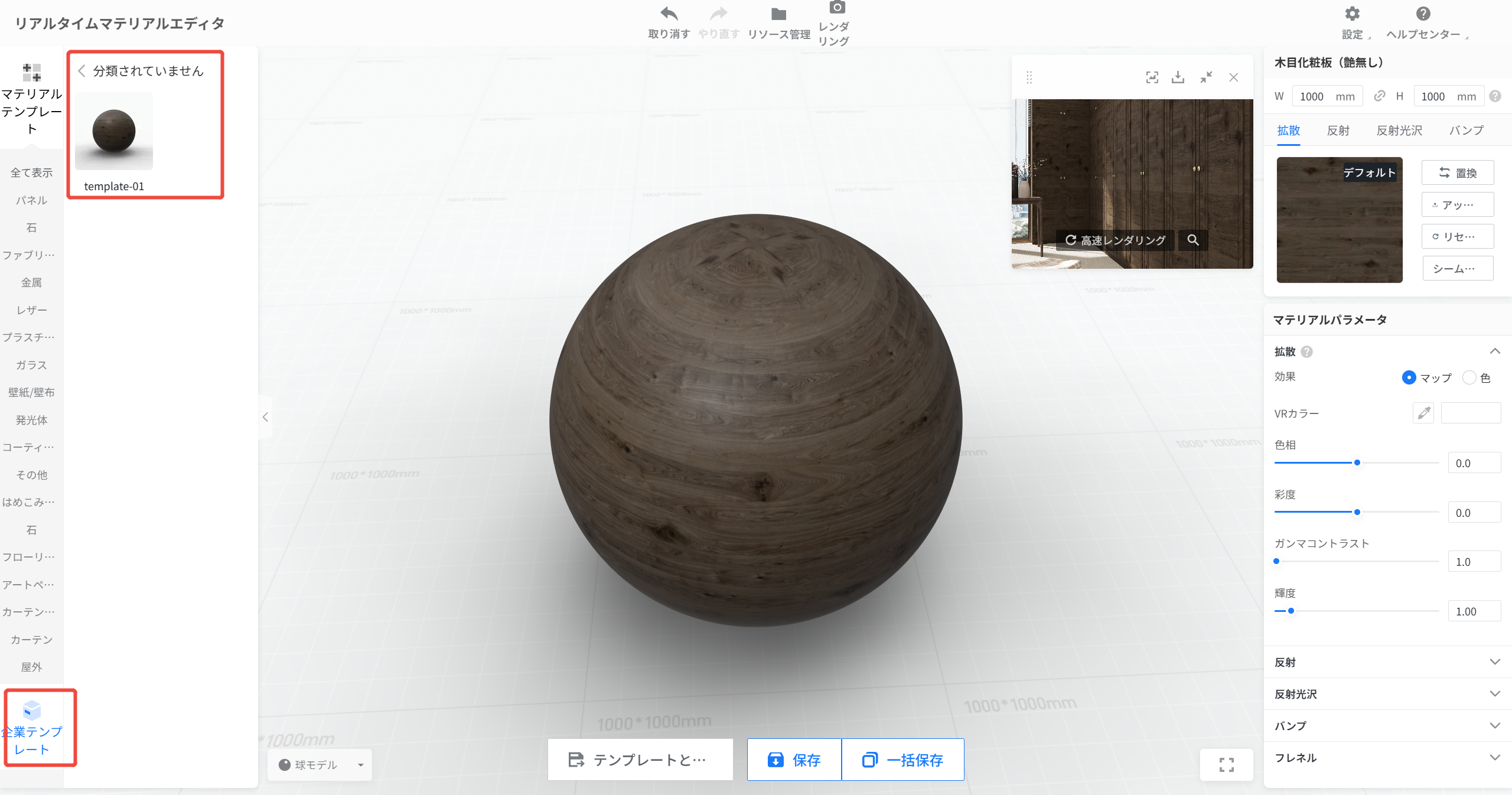Click the デフォルト texture thumbnail
Image resolution: width=1512 pixels, height=795 pixels.
point(1340,220)
